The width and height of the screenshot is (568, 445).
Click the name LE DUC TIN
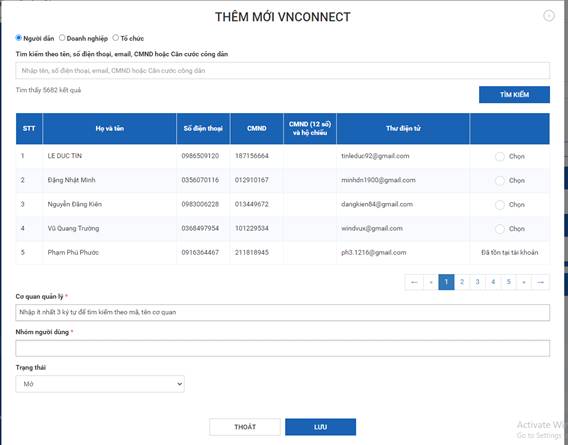click(x=64, y=156)
